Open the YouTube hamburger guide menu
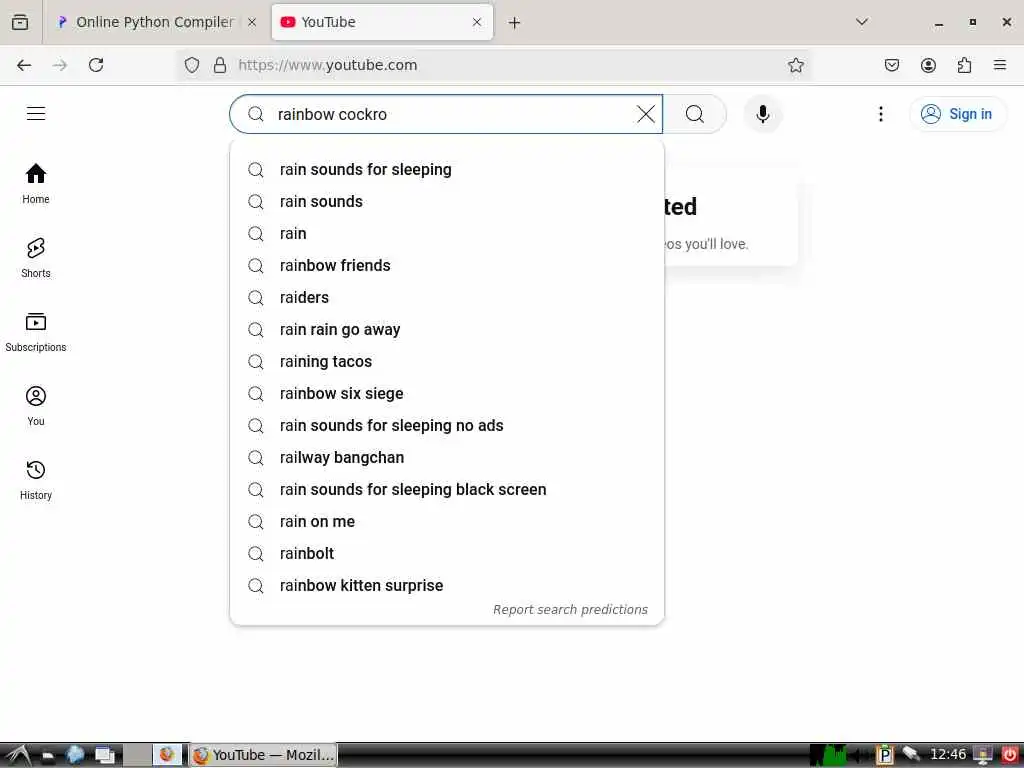This screenshot has height=768, width=1024. [x=36, y=114]
